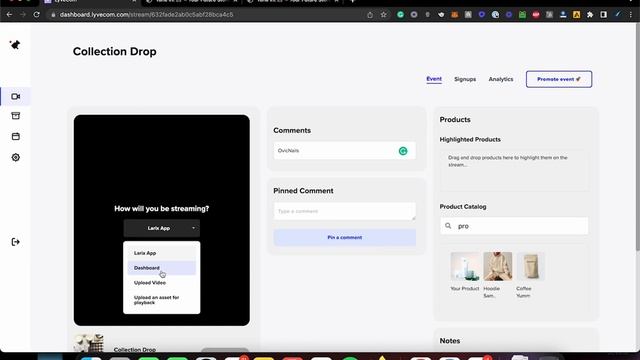Image resolution: width=640 pixels, height=360 pixels.
Task: Open the calendar sidebar icon
Action: [16, 136]
